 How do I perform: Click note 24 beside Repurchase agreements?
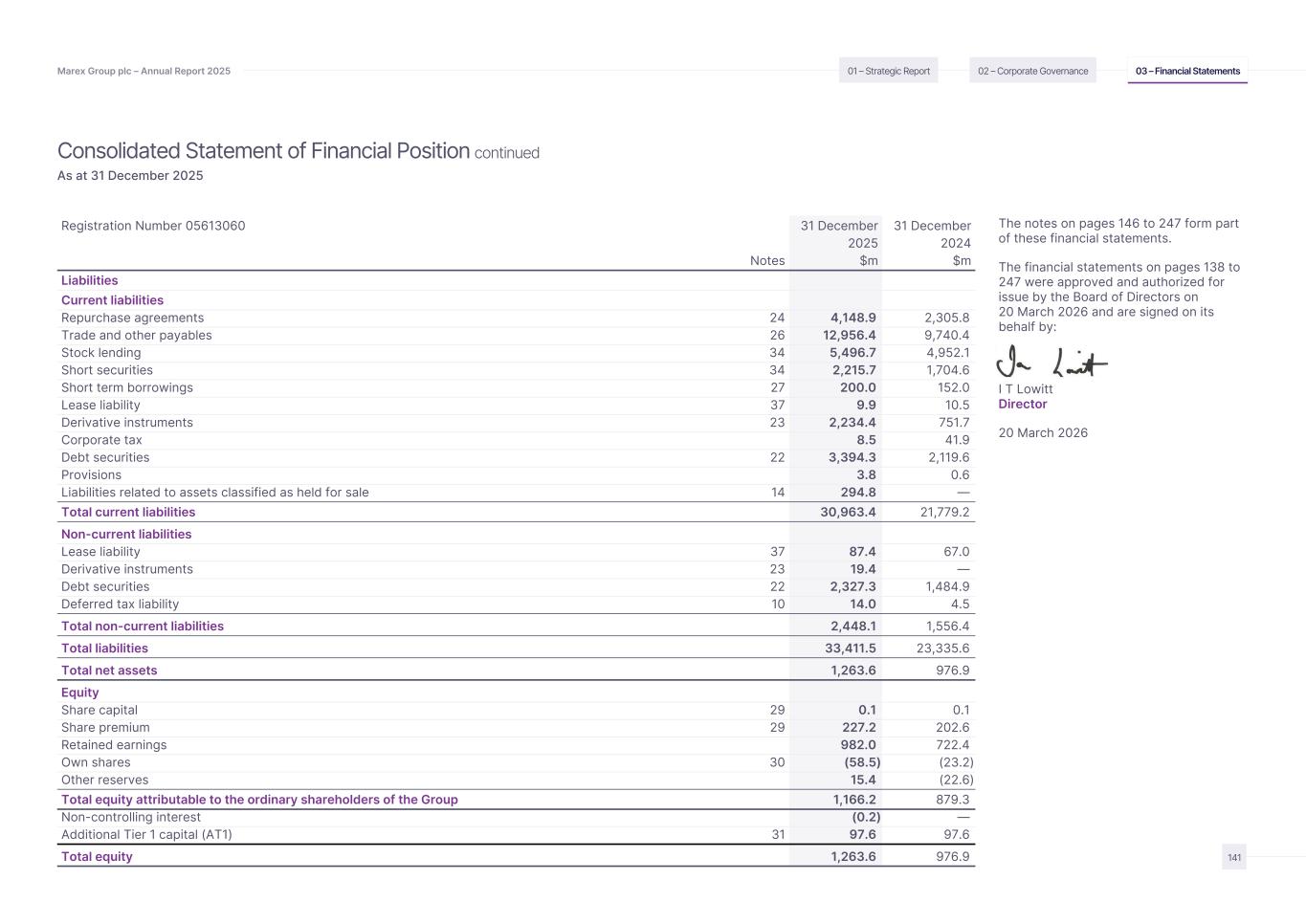tap(777, 318)
